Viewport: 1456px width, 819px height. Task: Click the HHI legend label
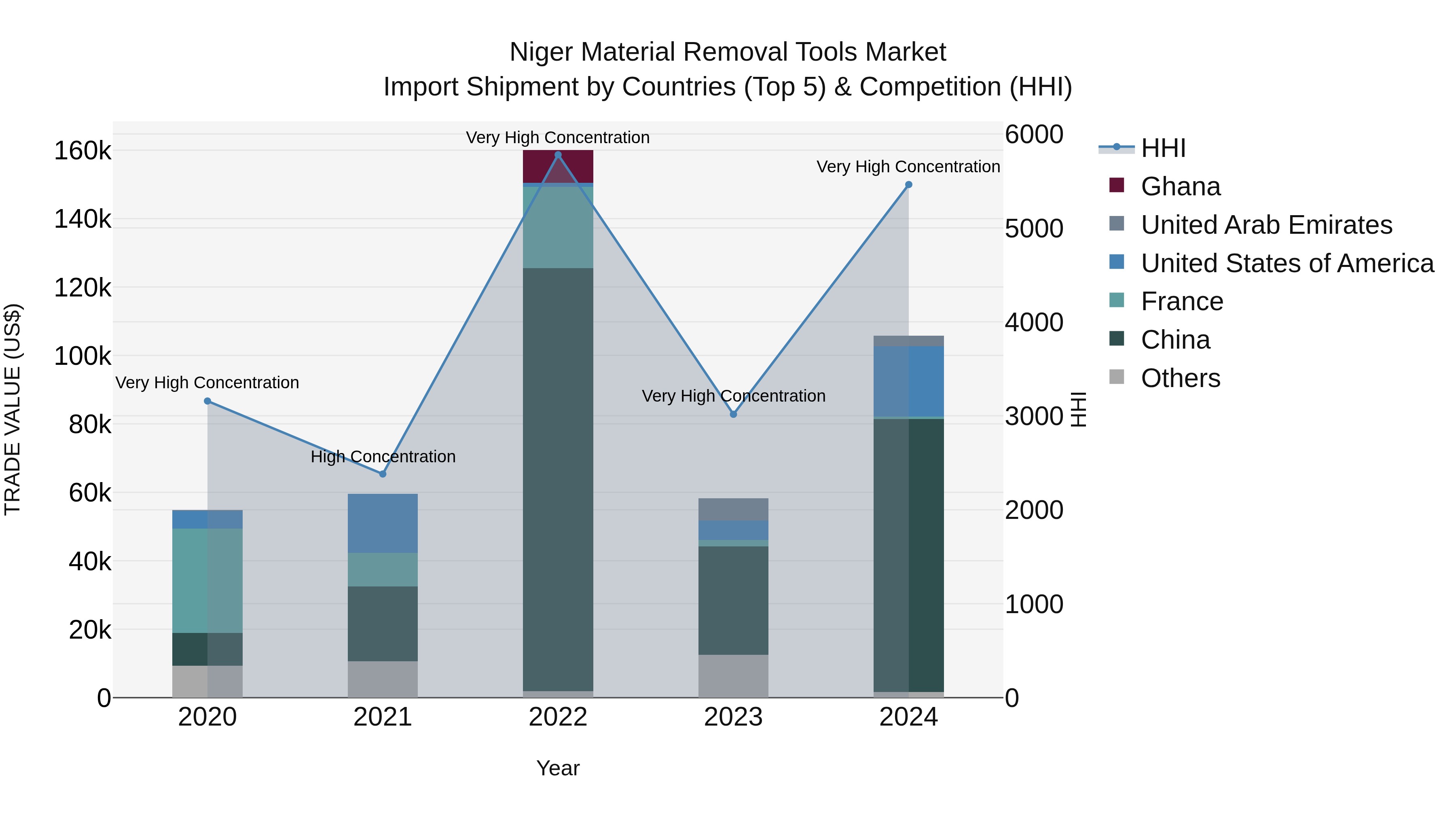1163,148
